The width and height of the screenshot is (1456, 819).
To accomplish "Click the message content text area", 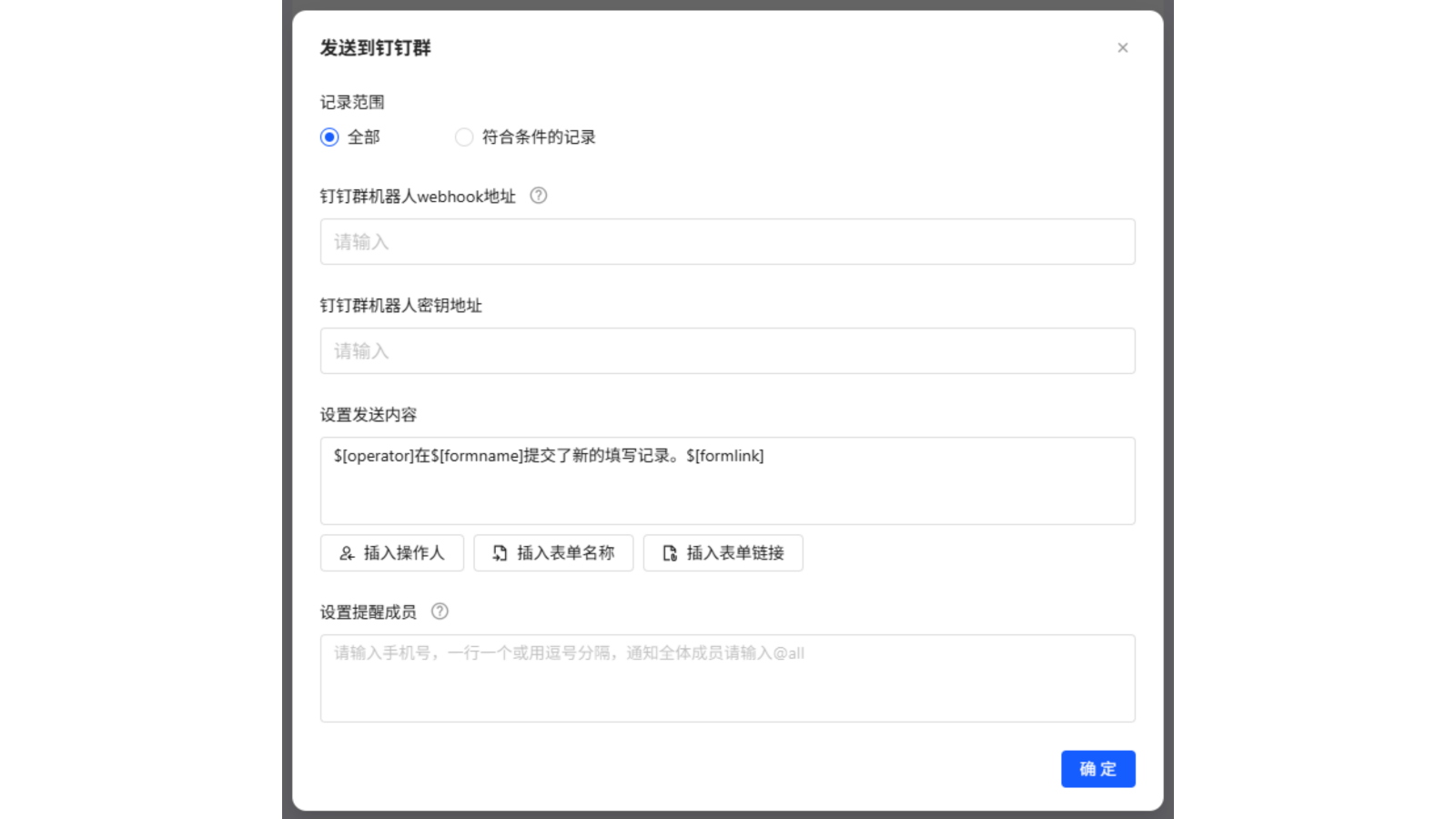I will click(727, 480).
